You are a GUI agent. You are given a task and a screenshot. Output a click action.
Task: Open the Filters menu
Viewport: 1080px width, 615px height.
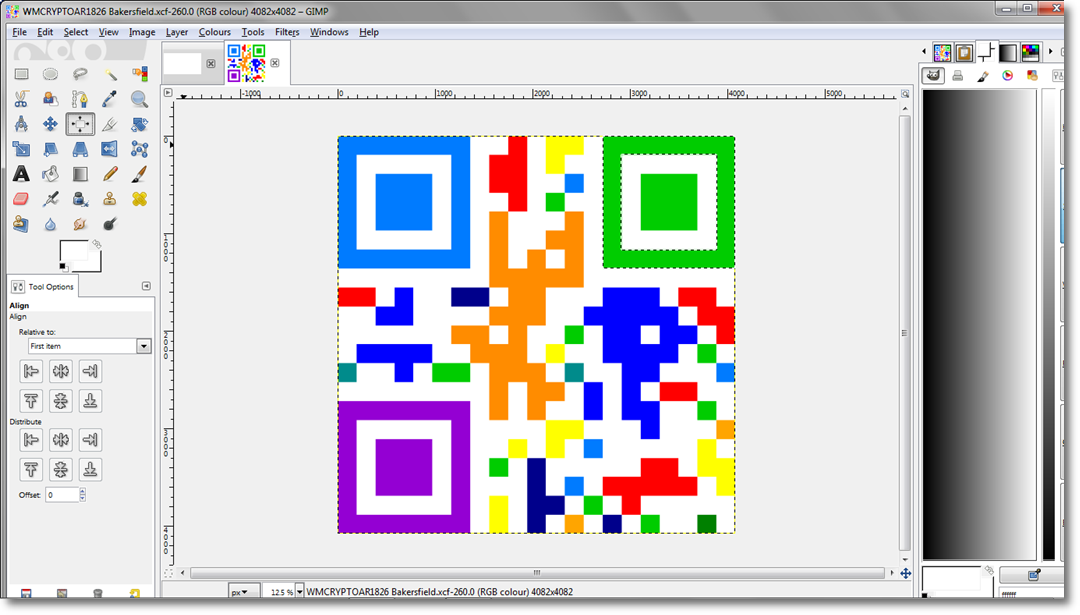[287, 32]
